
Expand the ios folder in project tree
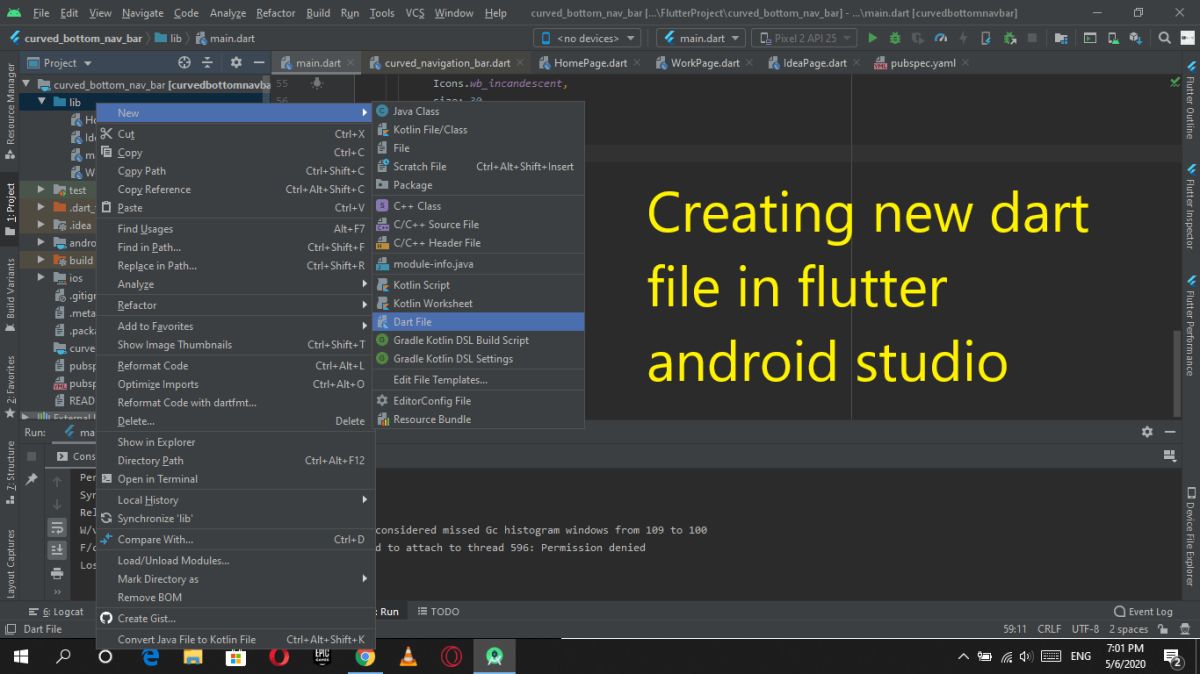(42, 278)
